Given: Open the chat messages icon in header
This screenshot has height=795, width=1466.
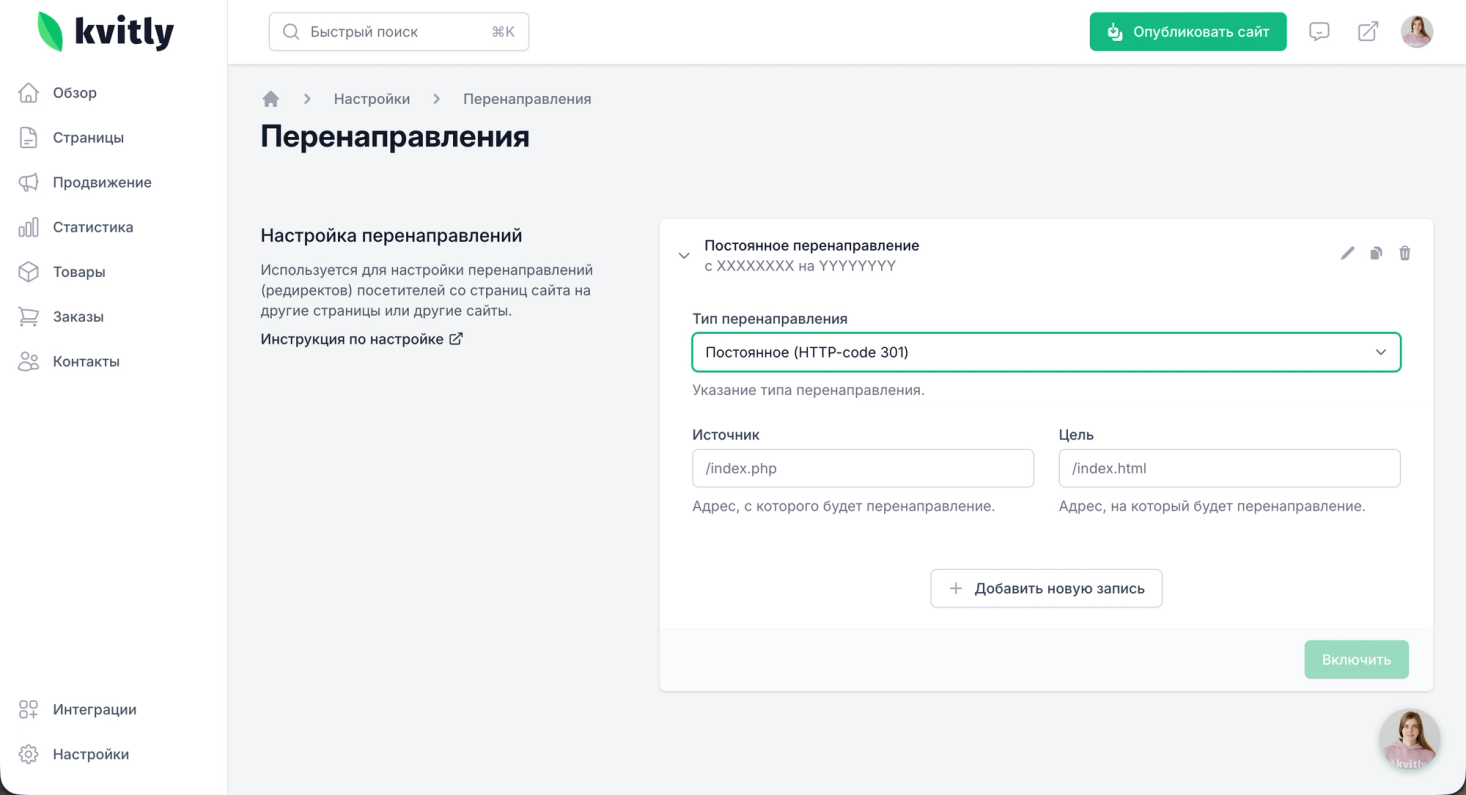Looking at the screenshot, I should pos(1320,32).
